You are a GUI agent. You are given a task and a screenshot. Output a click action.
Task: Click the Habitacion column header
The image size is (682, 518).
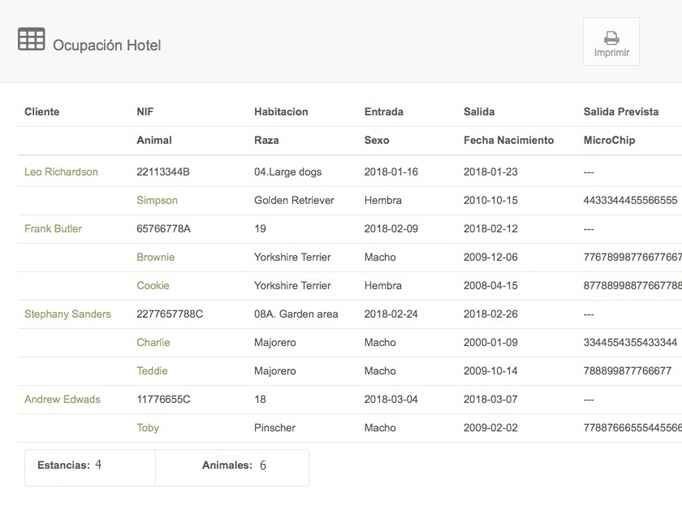[281, 112]
